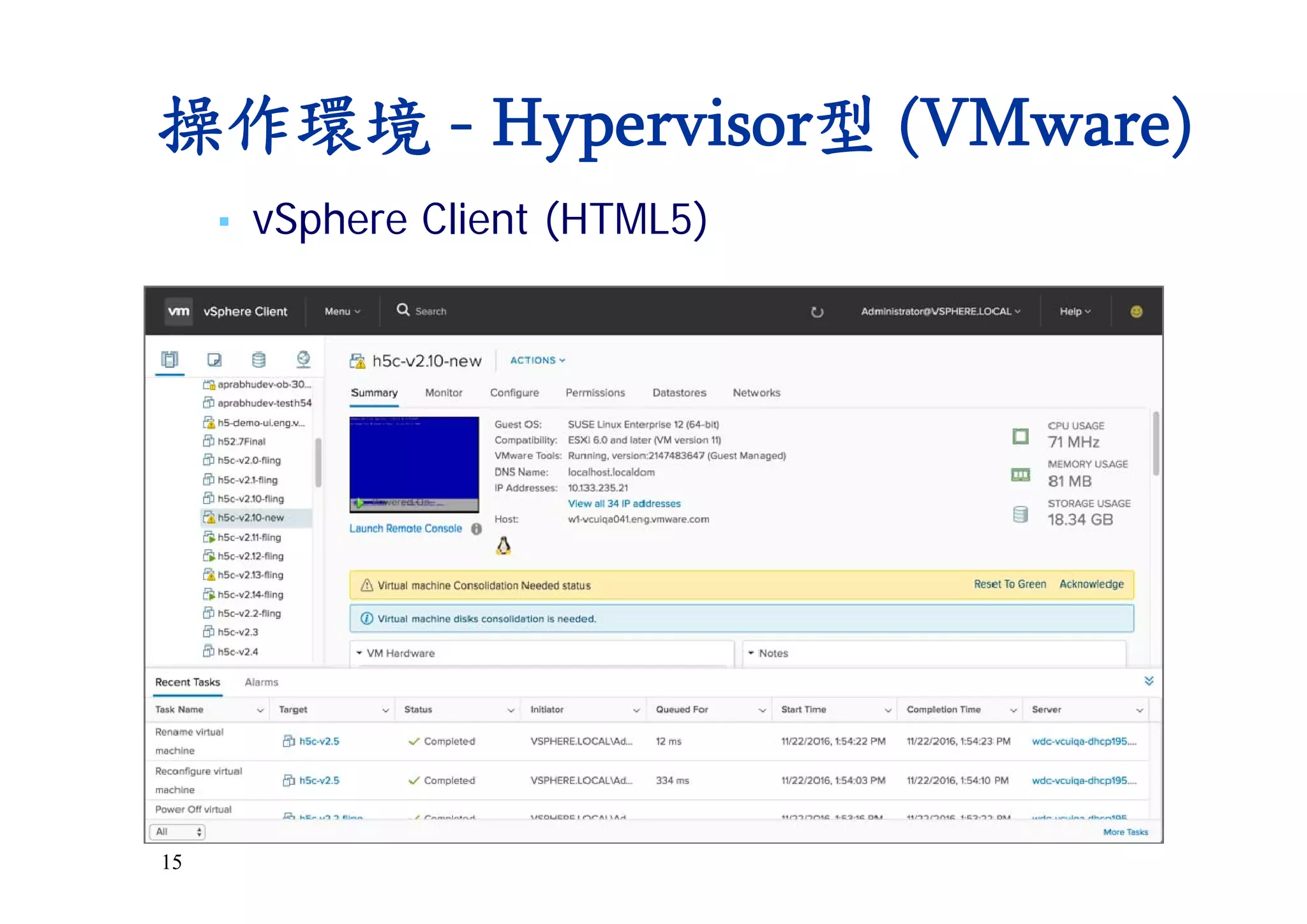Click View all 34 IP addresses link
The width and height of the screenshot is (1307, 924).
tap(624, 503)
